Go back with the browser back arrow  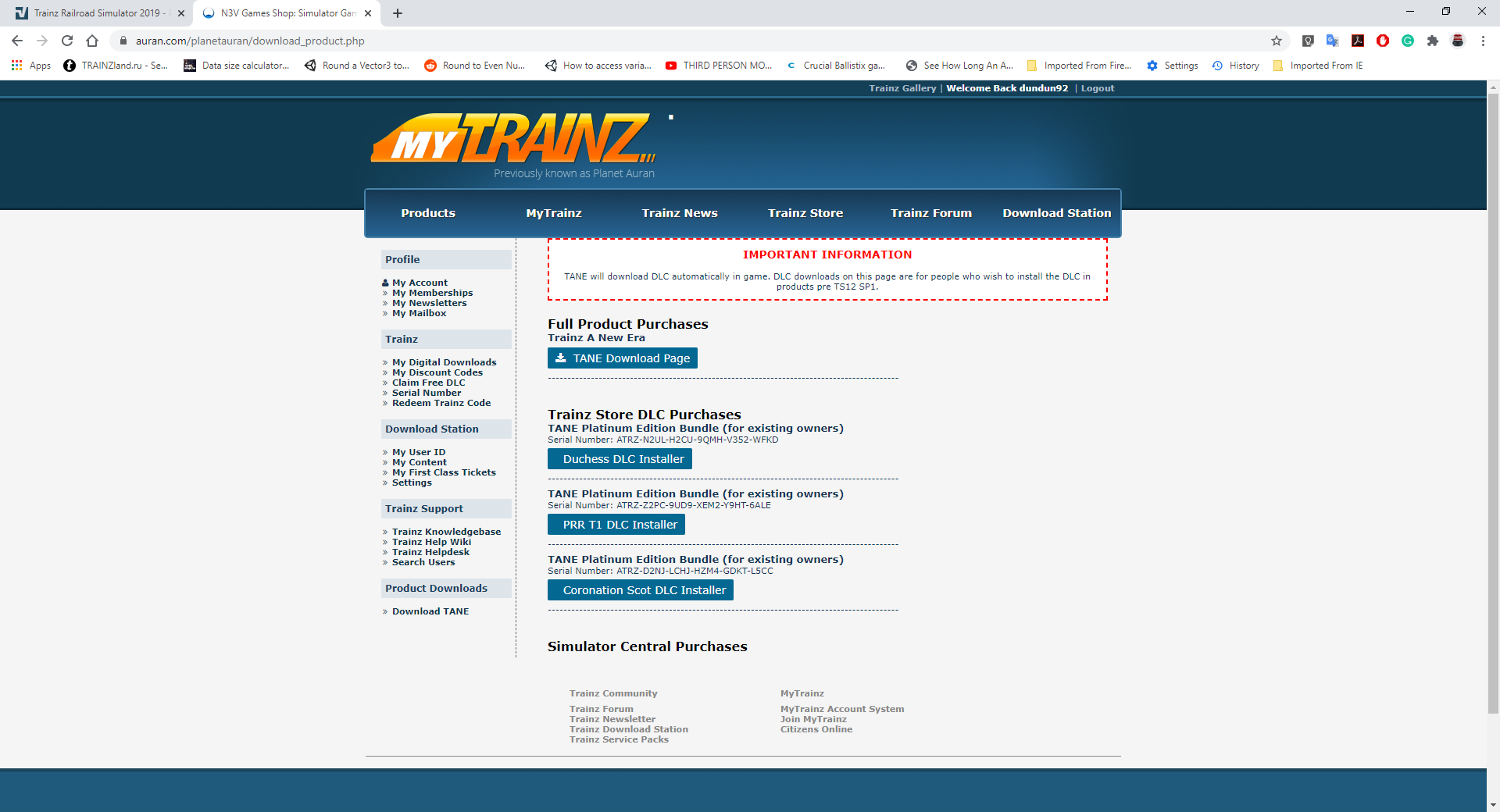pyautogui.click(x=17, y=41)
